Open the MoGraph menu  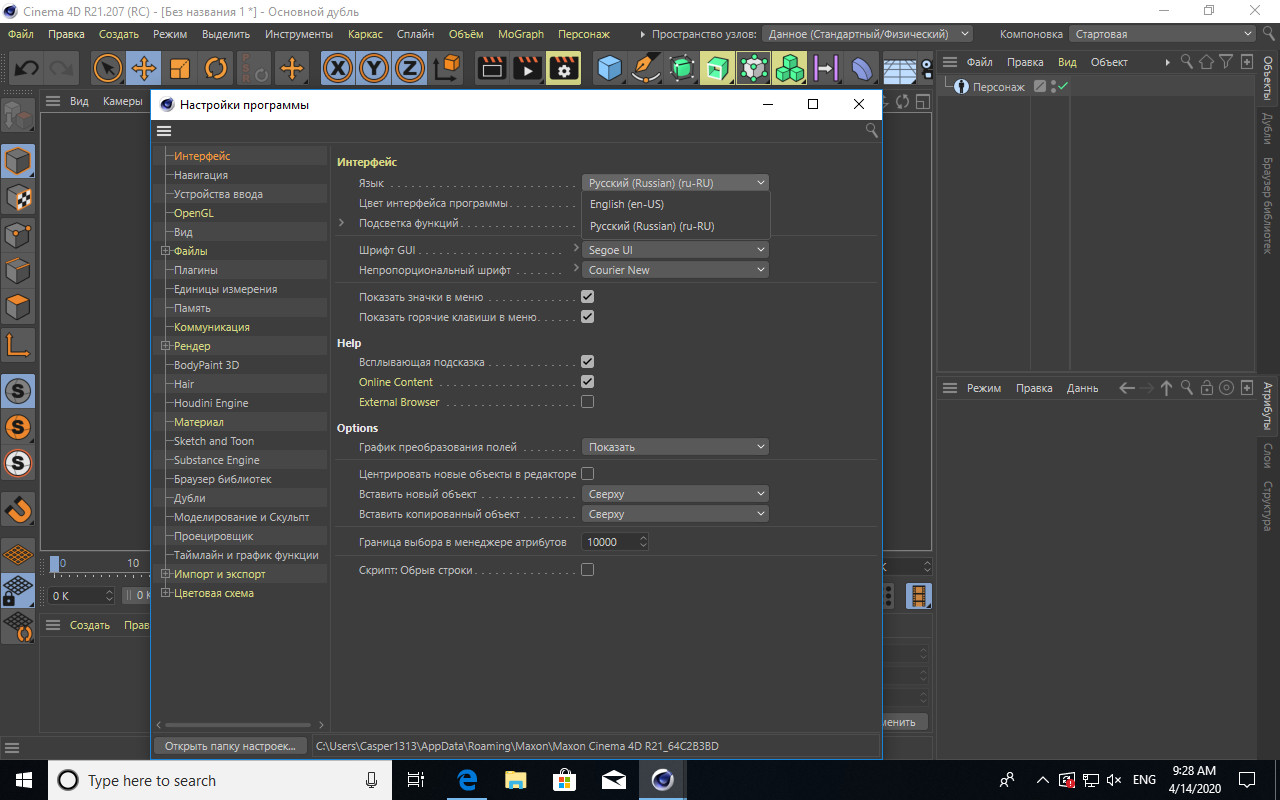[520, 34]
